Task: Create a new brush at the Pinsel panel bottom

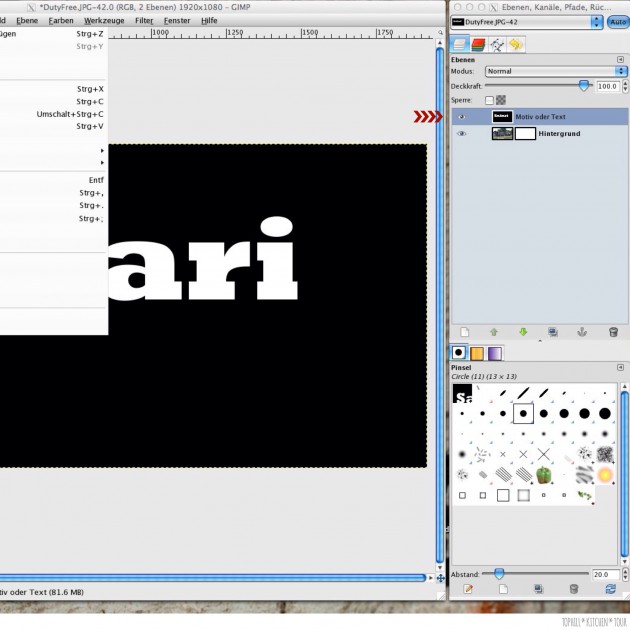Action: click(x=503, y=589)
